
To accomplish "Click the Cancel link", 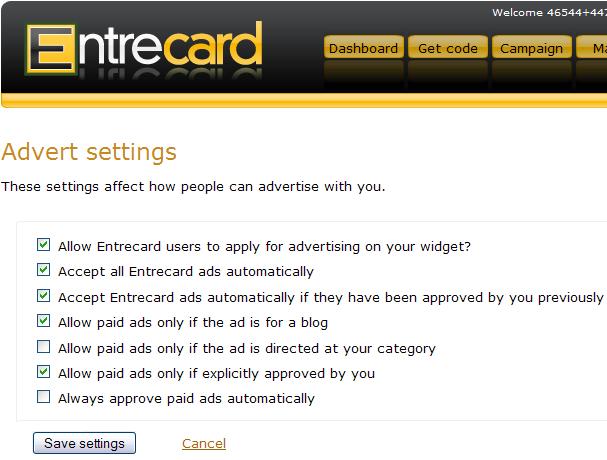I will coord(204,443).
